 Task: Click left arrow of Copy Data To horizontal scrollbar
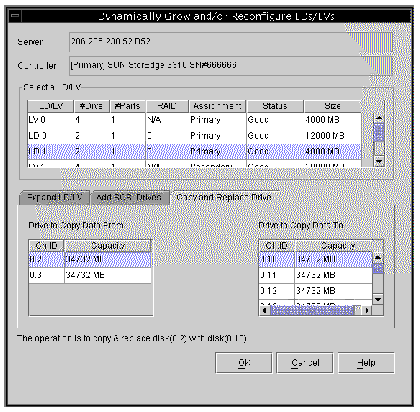[x=265, y=310]
